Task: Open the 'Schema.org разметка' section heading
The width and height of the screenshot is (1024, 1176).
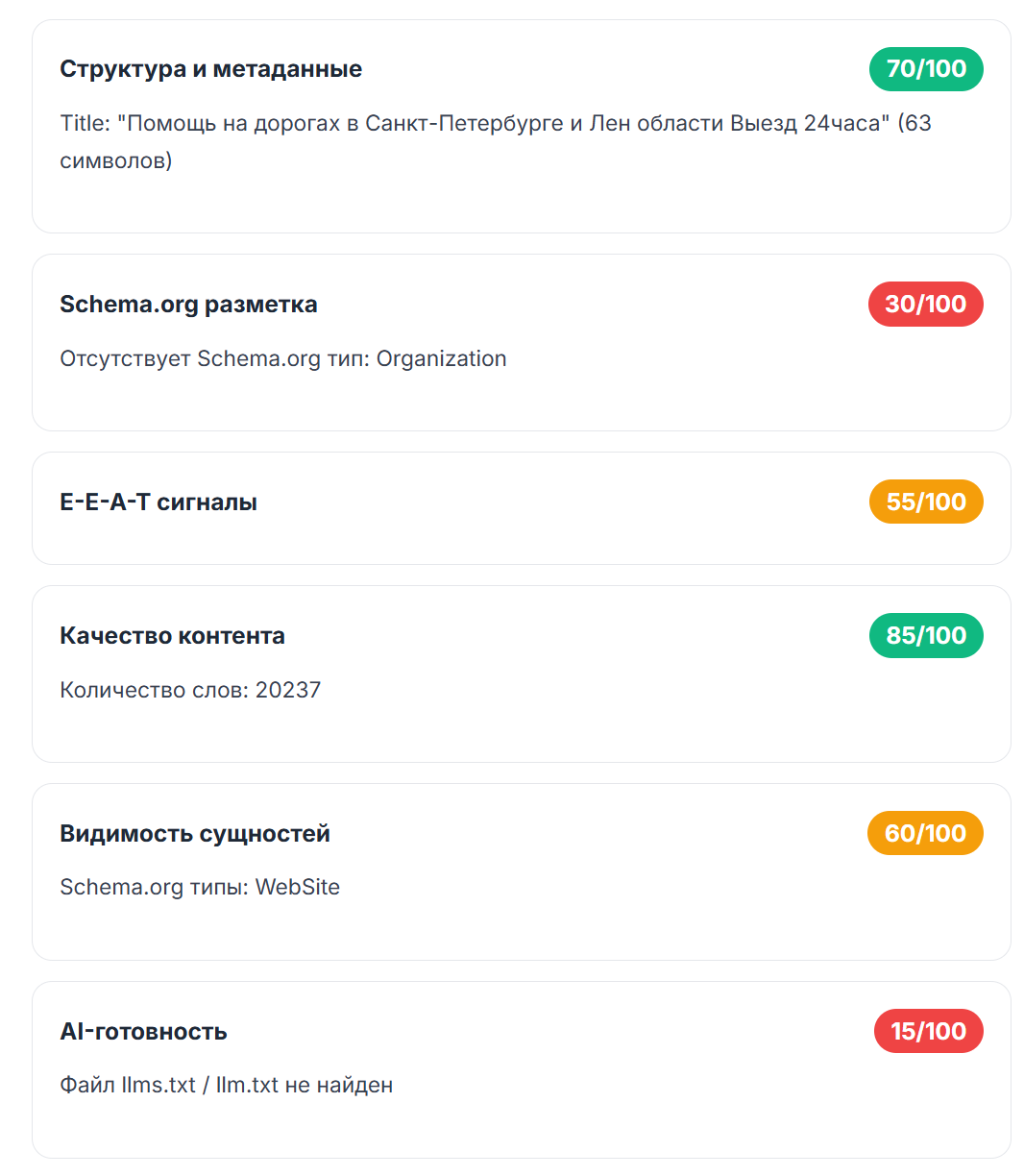Action: pos(188,305)
